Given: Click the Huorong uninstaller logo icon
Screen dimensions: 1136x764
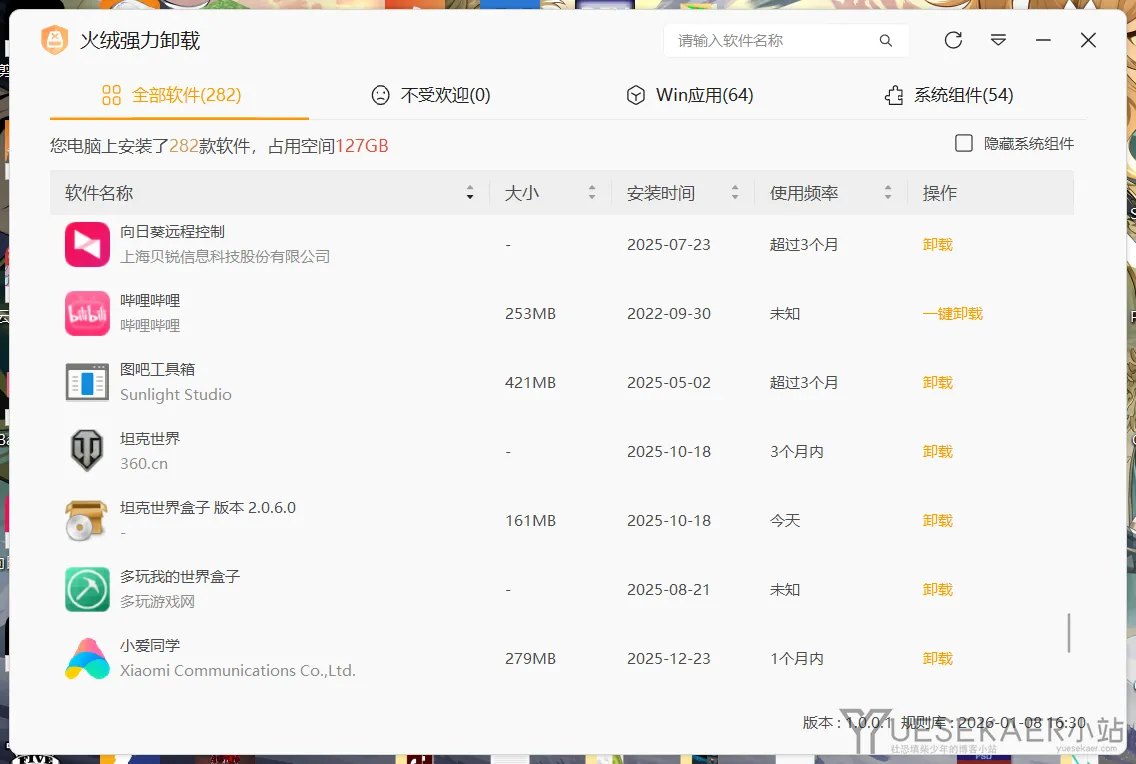Looking at the screenshot, I should (x=54, y=40).
